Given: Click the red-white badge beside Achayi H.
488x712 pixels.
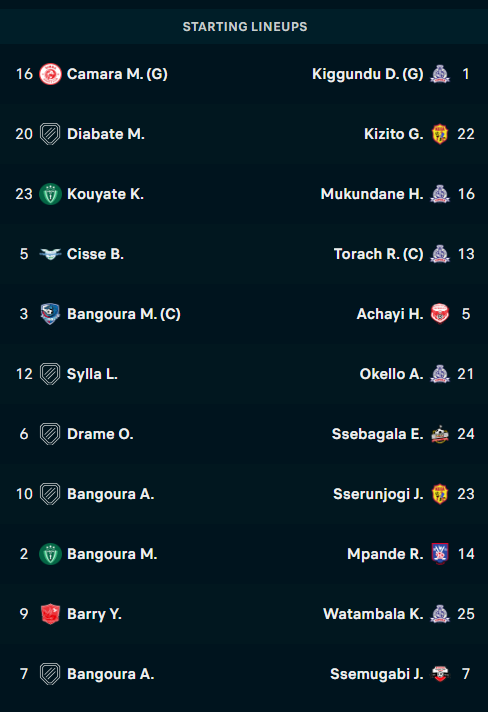Looking at the screenshot, I should 439,314.
